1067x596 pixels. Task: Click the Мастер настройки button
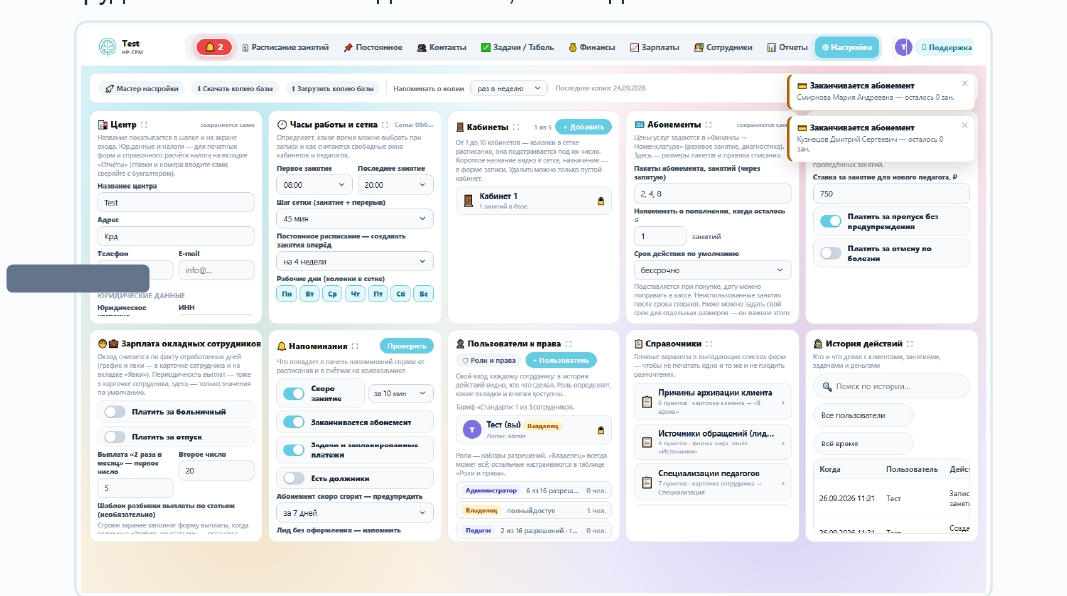[142, 88]
